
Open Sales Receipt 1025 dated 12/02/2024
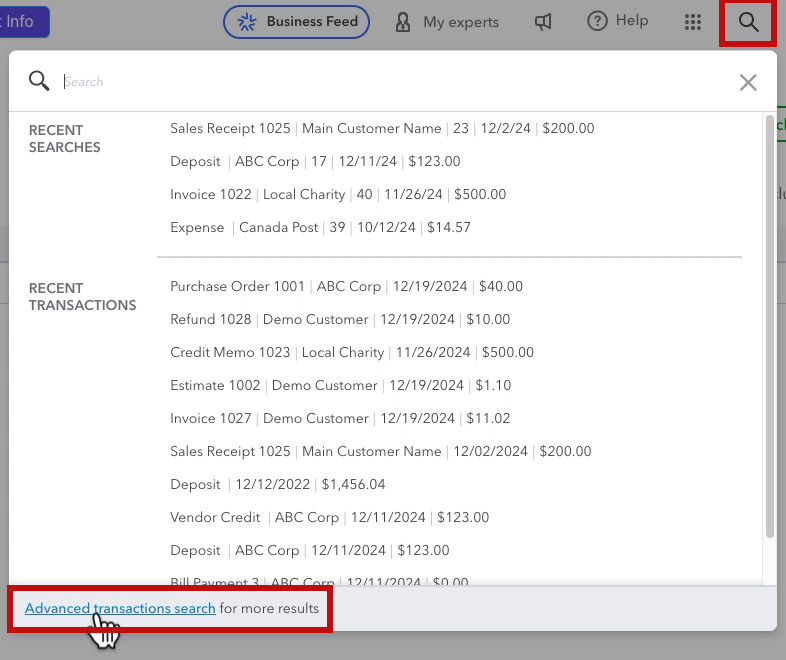[x=380, y=452]
